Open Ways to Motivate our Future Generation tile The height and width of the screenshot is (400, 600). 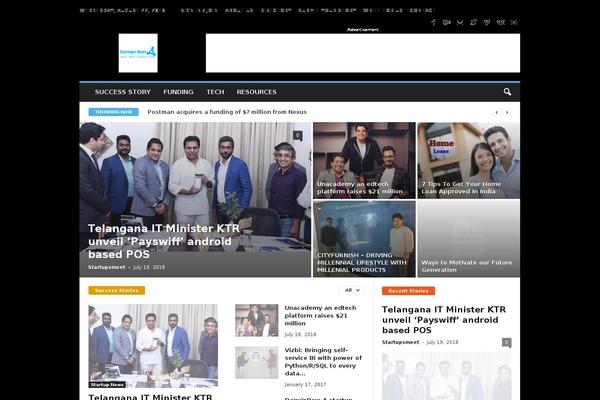(x=468, y=238)
